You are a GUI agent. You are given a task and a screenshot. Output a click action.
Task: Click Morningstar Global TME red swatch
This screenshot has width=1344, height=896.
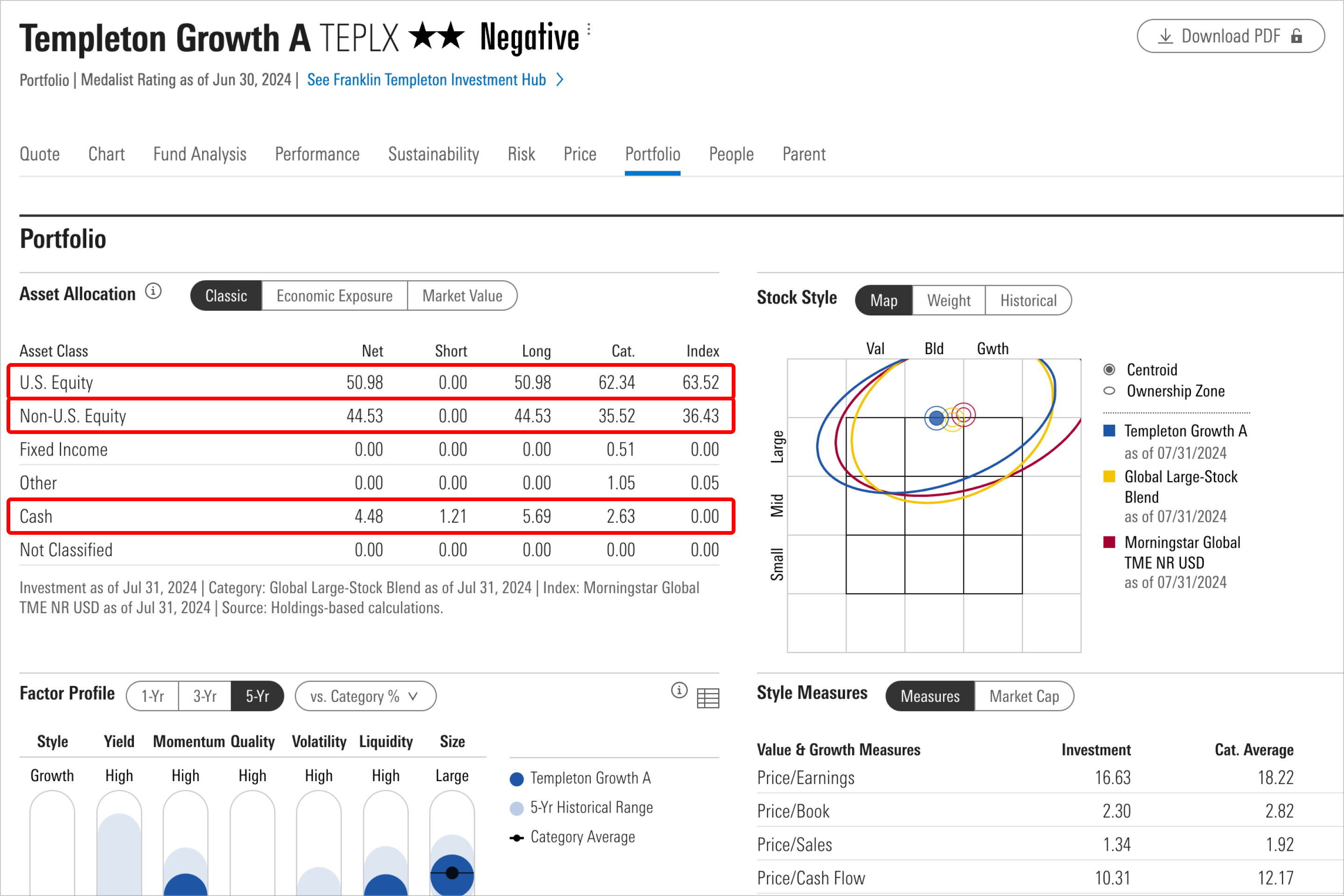[1109, 542]
